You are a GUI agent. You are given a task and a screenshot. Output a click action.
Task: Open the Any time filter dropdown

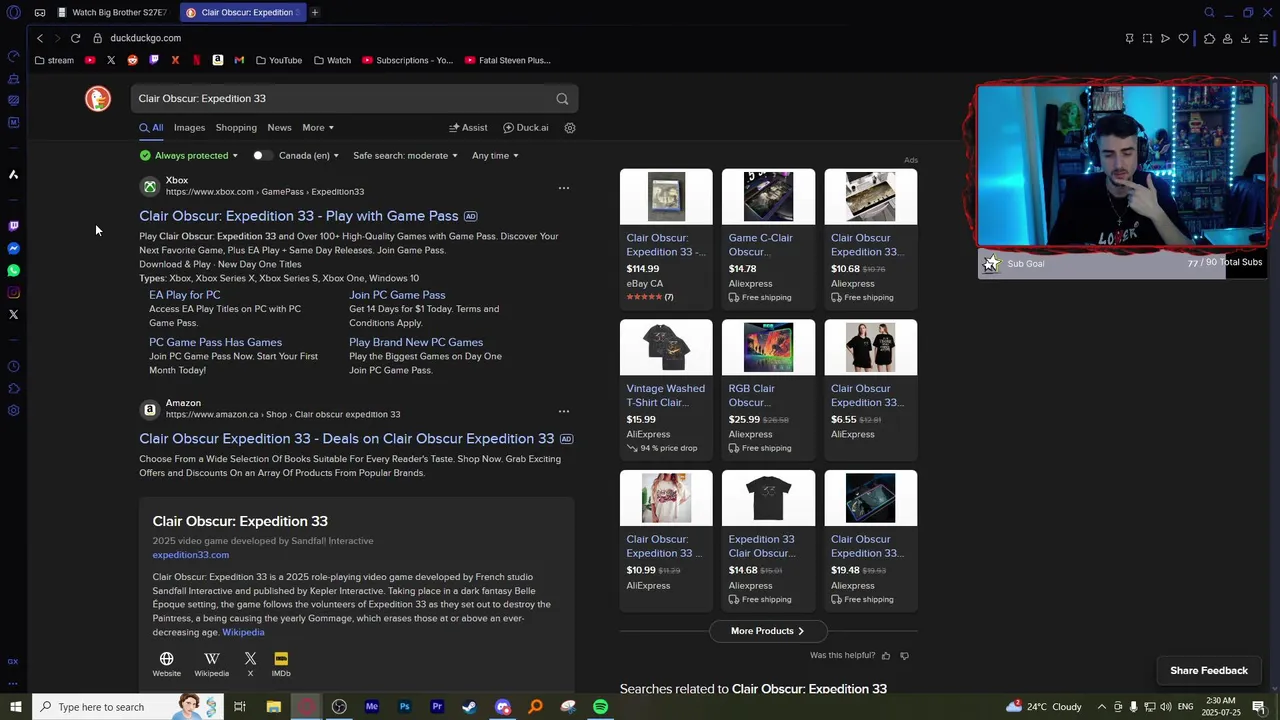coord(495,156)
